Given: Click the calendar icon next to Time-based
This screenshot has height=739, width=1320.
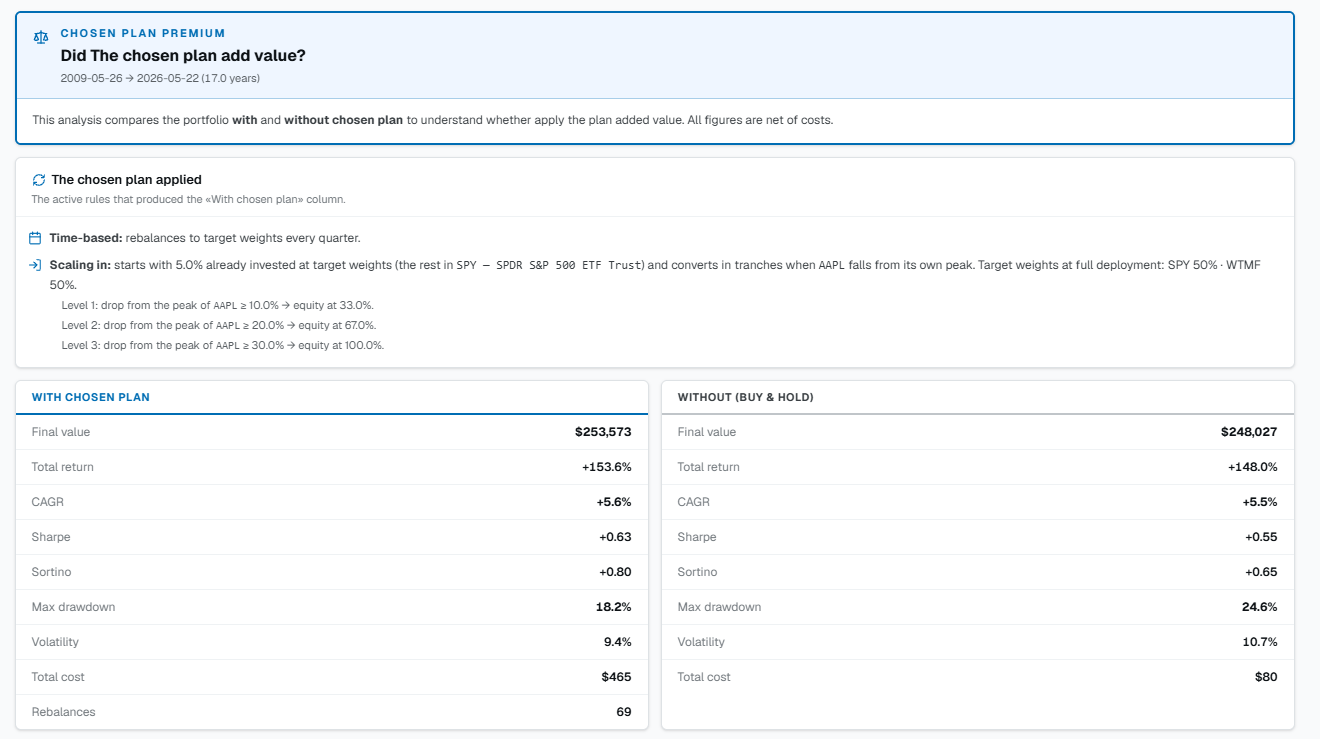Looking at the screenshot, I should (x=35, y=238).
